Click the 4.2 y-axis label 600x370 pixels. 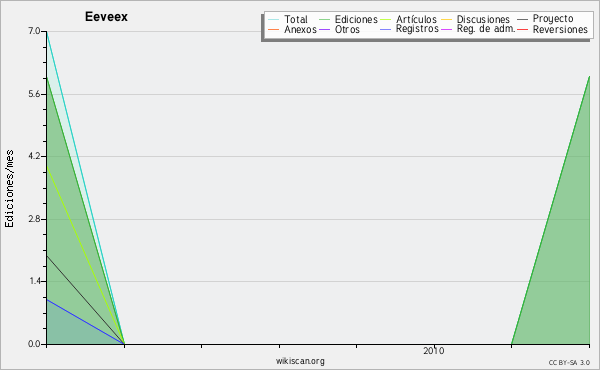(x=34, y=156)
